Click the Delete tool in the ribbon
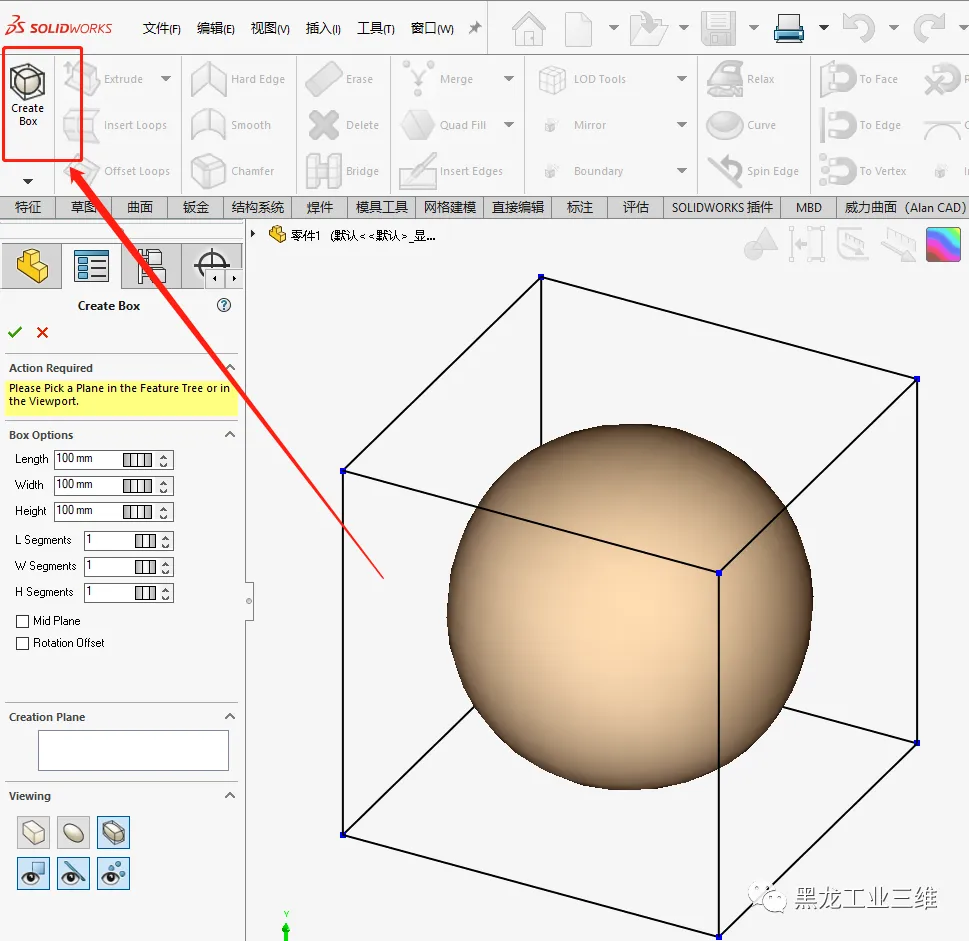The height and width of the screenshot is (941, 969). (342, 125)
